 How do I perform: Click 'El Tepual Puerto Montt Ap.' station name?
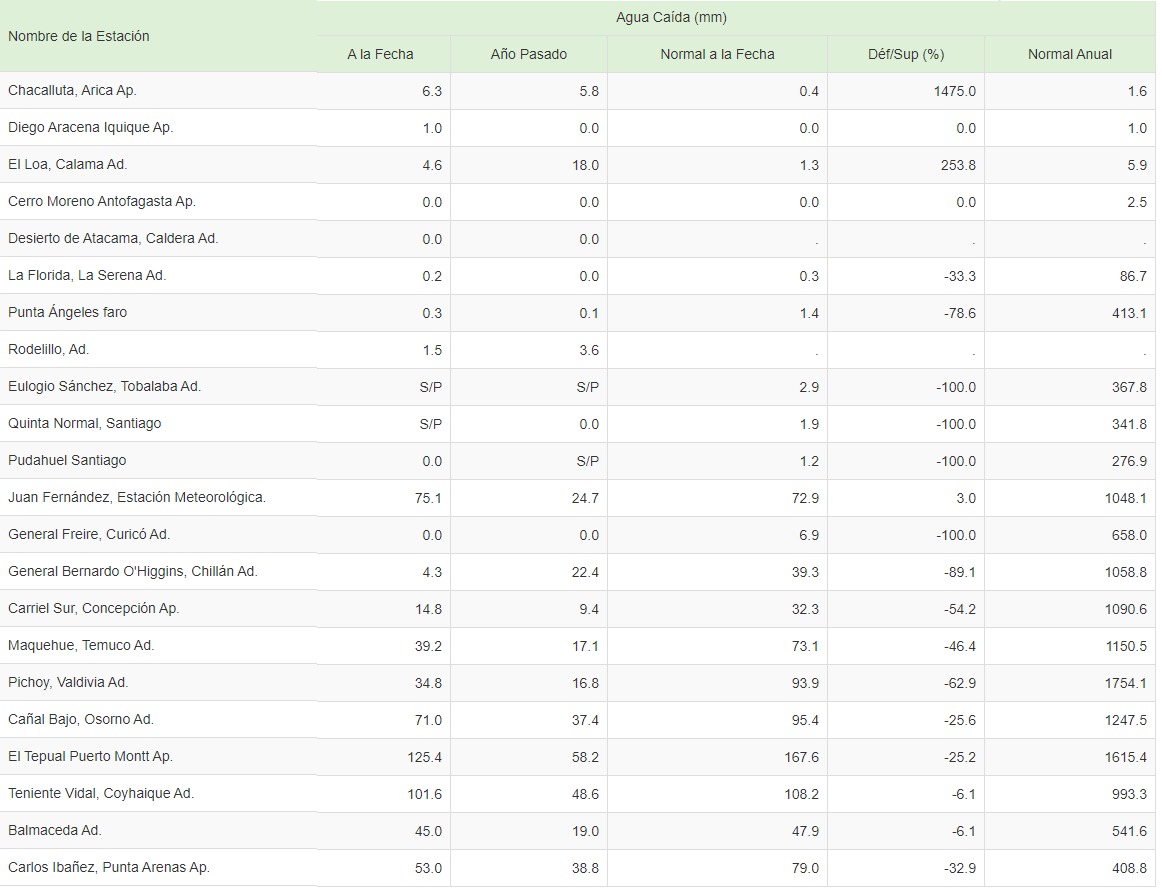point(90,757)
